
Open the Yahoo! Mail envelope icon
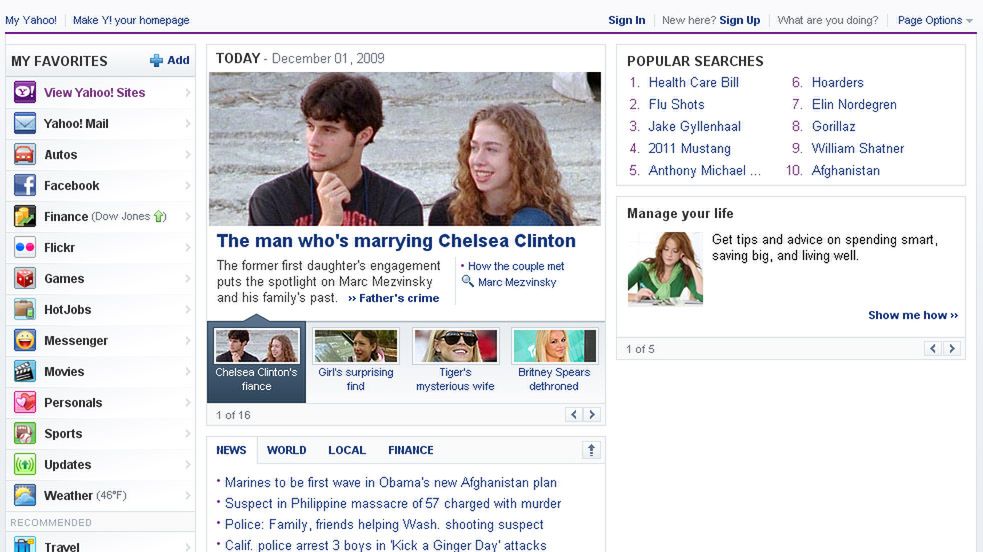click(x=24, y=123)
